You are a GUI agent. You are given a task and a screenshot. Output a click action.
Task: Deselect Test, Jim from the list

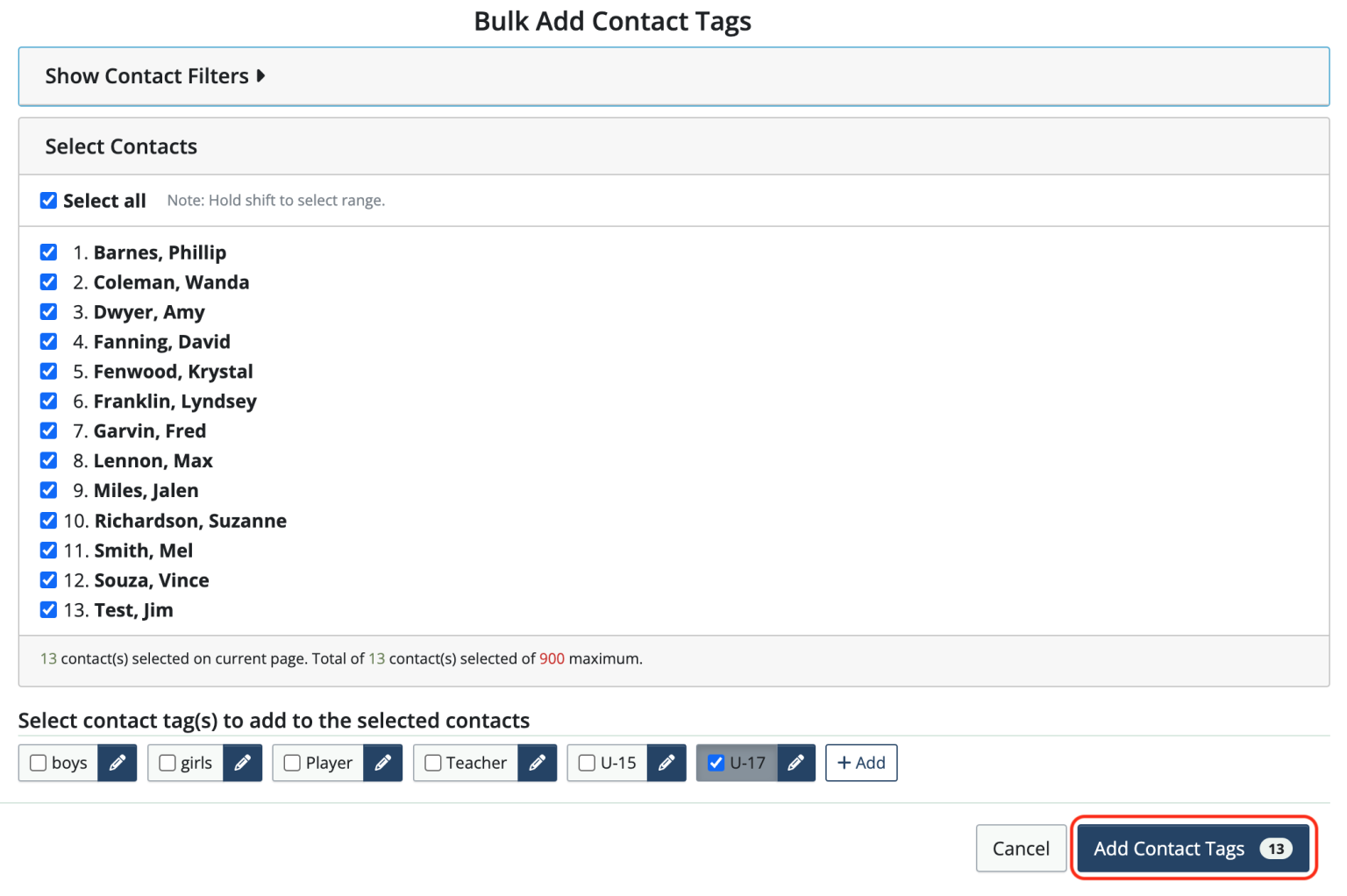pyautogui.click(x=48, y=609)
